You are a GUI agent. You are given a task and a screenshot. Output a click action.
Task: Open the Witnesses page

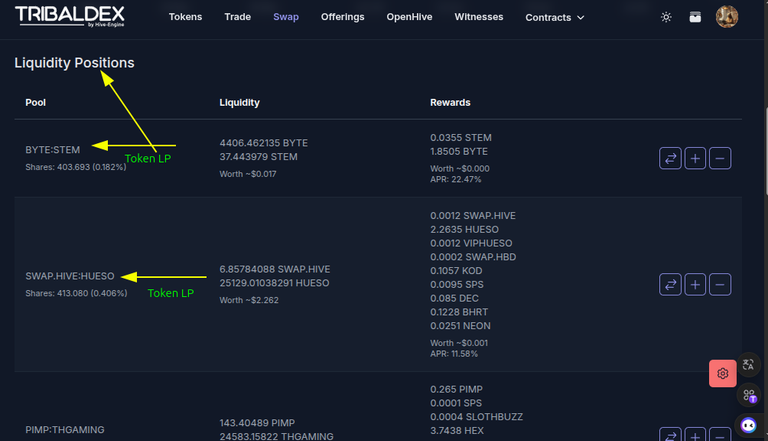coord(479,17)
